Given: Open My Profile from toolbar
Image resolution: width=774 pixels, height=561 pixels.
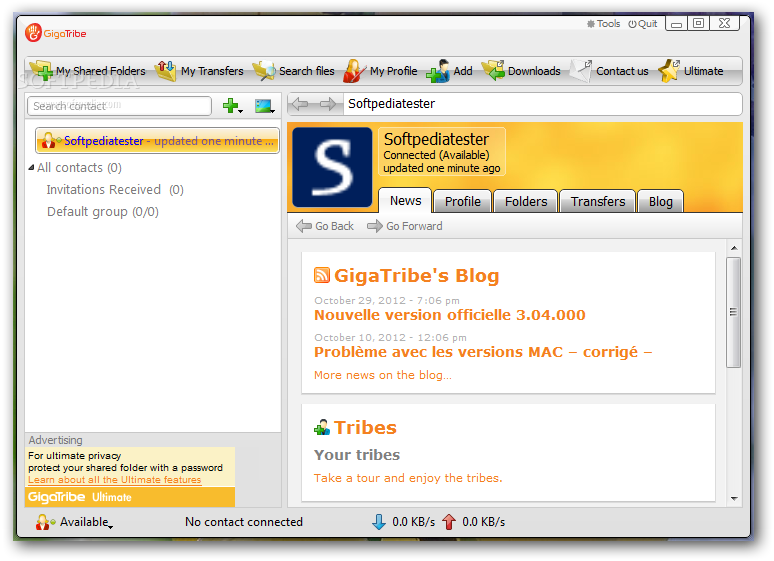Looking at the screenshot, I should (x=380, y=71).
